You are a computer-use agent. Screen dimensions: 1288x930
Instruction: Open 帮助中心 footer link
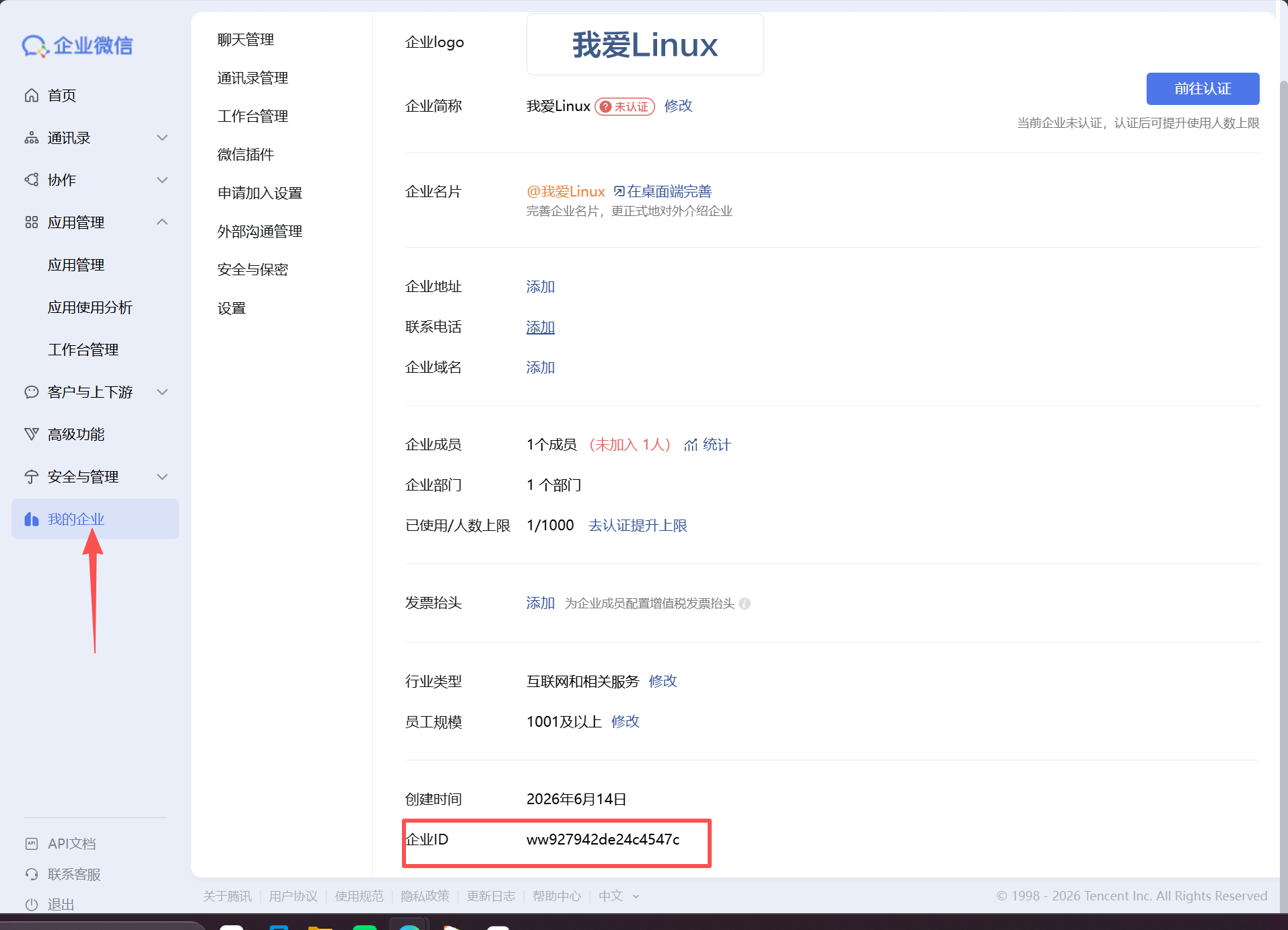[x=557, y=896]
